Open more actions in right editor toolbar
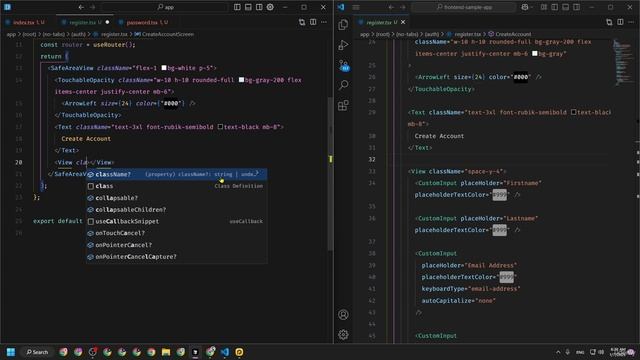The image size is (640, 360). pyautogui.click(x=631, y=22)
